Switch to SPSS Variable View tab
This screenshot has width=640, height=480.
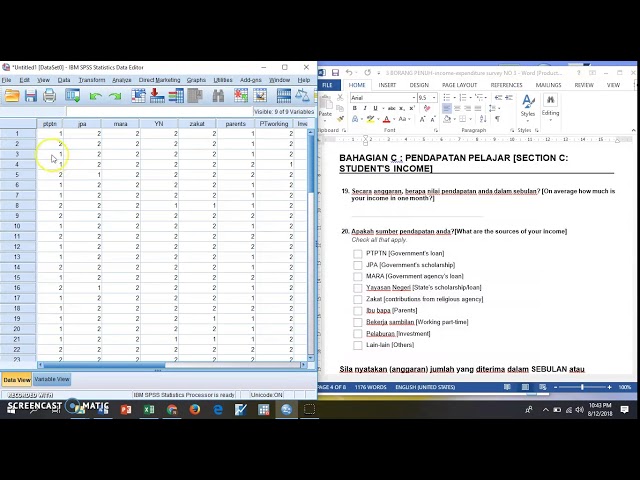52,379
